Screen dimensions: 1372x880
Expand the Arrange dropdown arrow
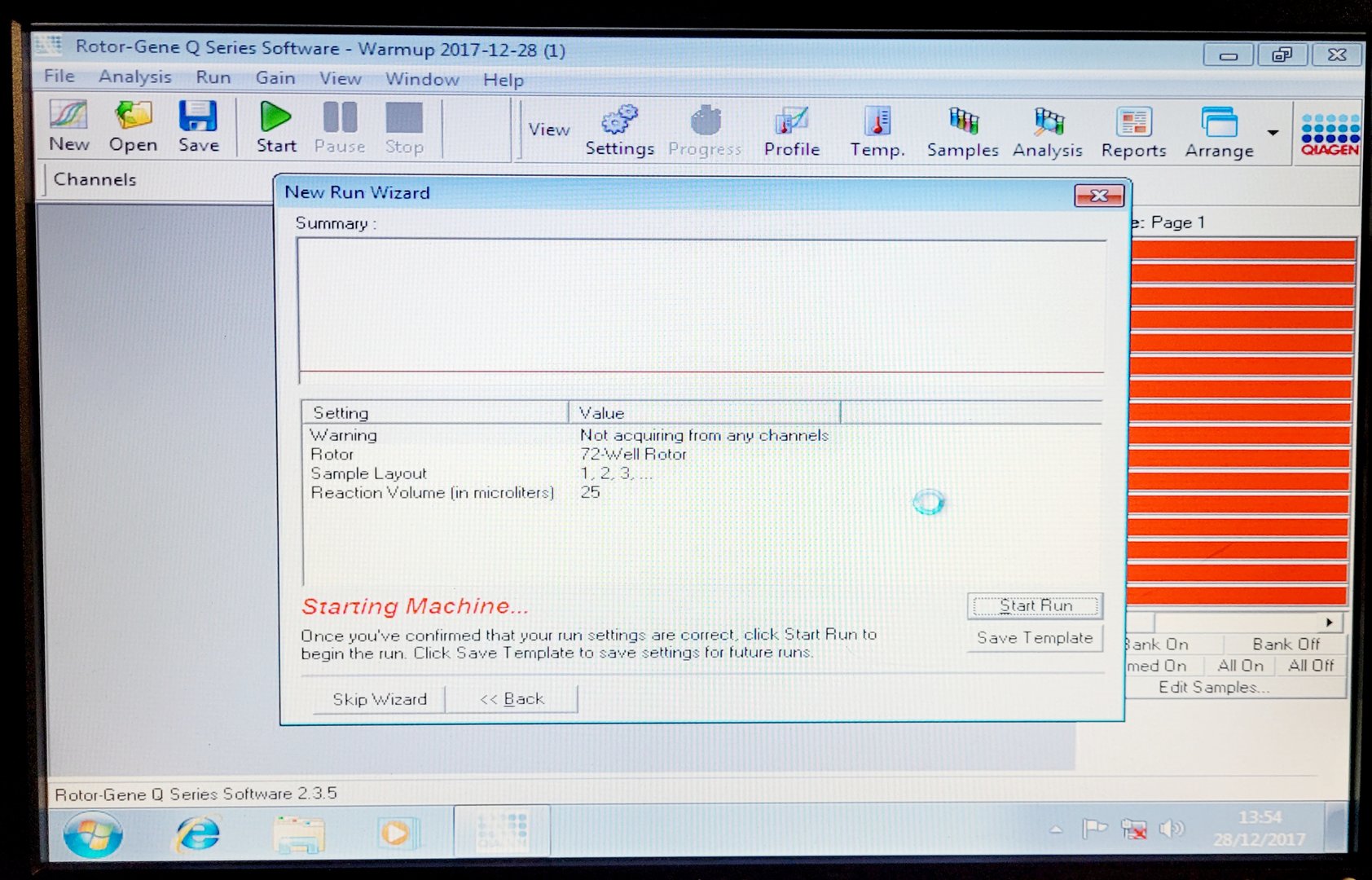click(x=1273, y=132)
